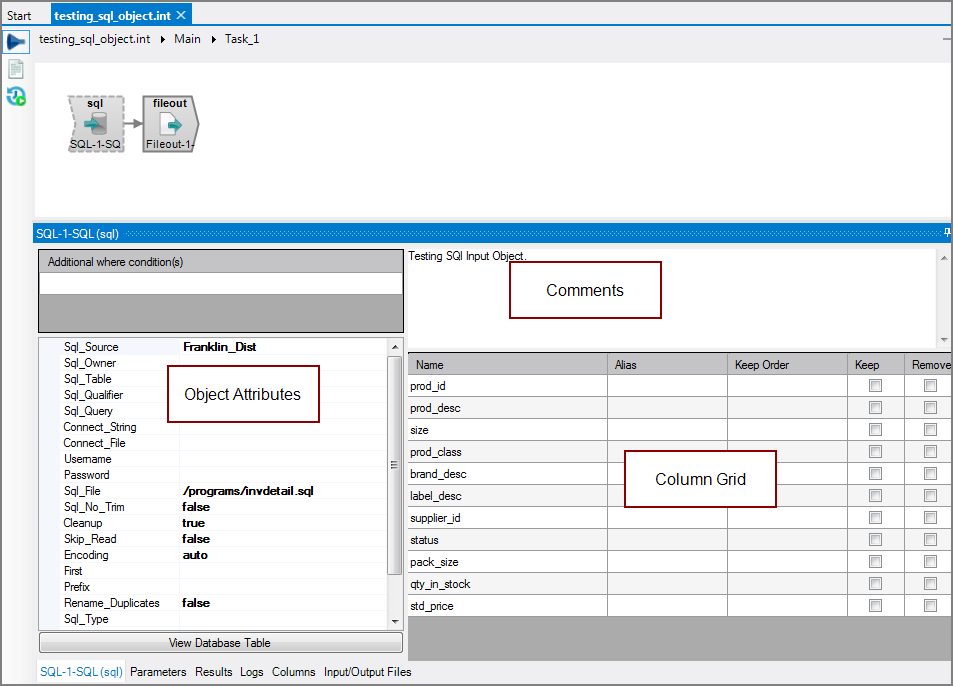Viewport: 953px width, 686px height.
Task: Open the report document icon in left sidebar
Action: (x=15, y=68)
